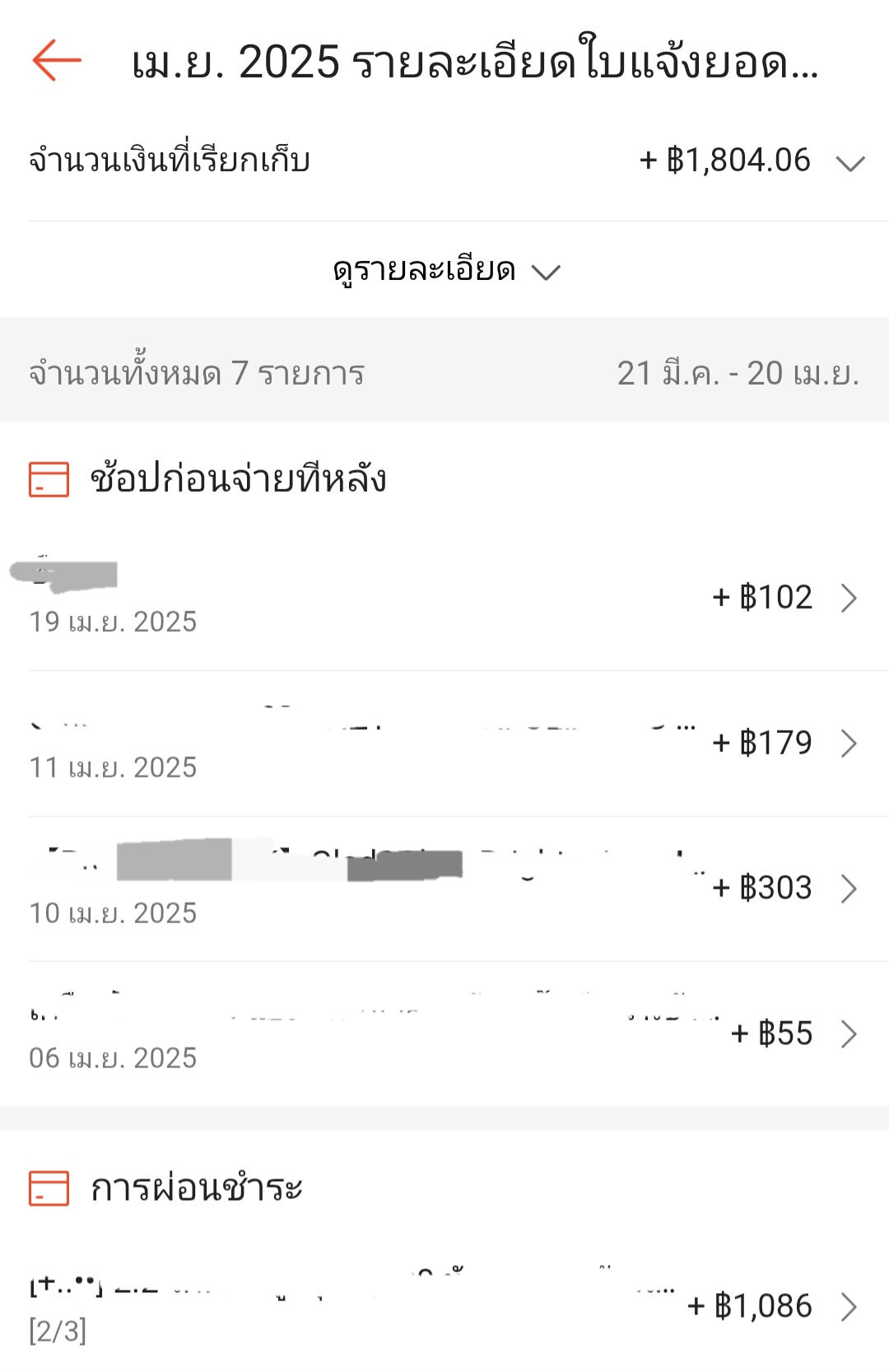Open the ฿1,086 installment arrow
This screenshot has height=1372, width=889.
click(849, 1307)
